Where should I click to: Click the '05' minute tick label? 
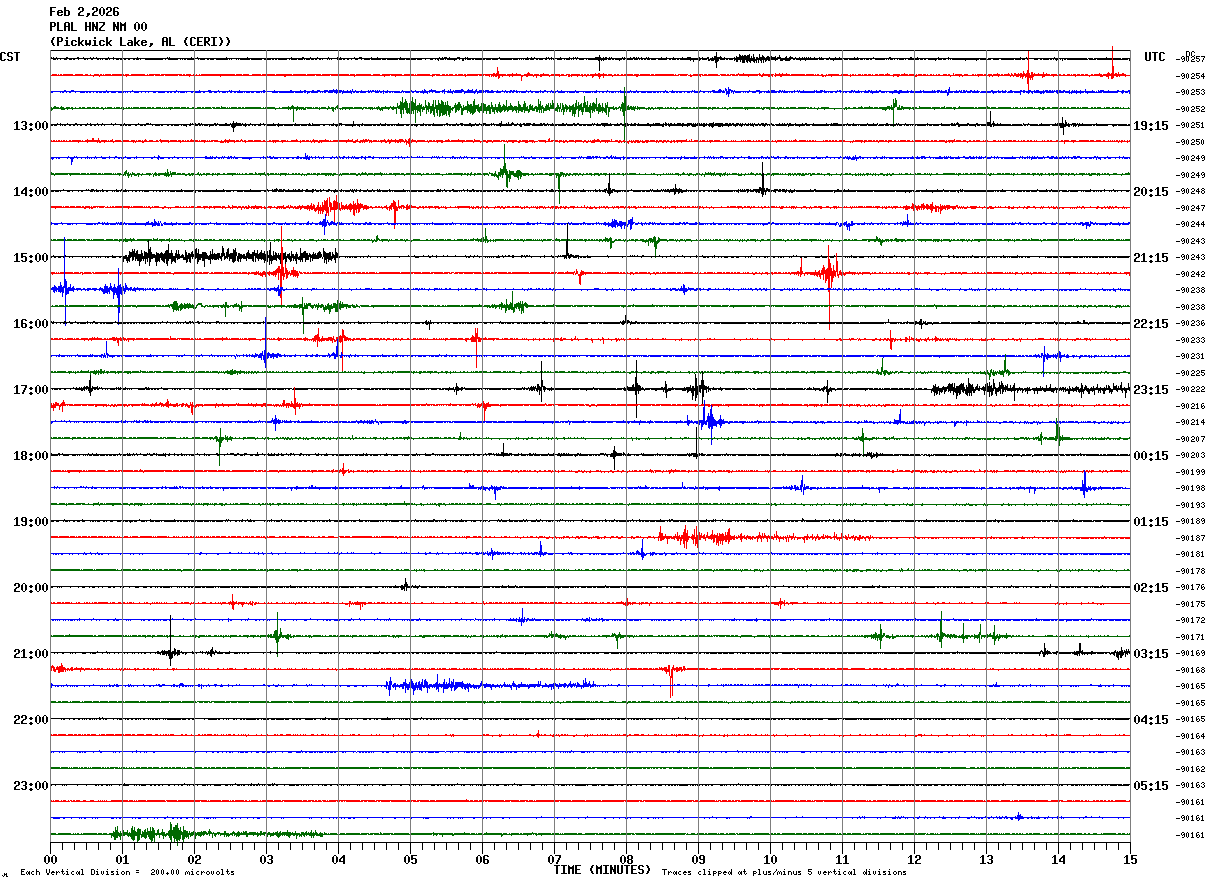[411, 859]
